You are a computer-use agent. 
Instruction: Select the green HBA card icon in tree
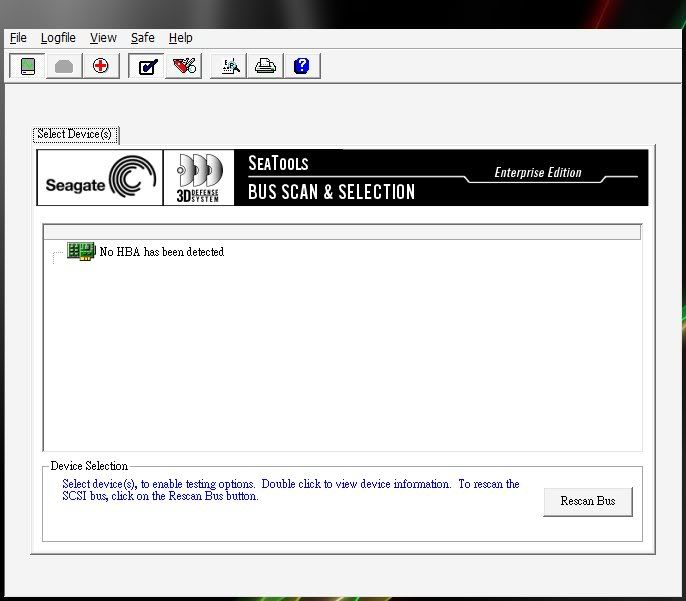(81, 251)
